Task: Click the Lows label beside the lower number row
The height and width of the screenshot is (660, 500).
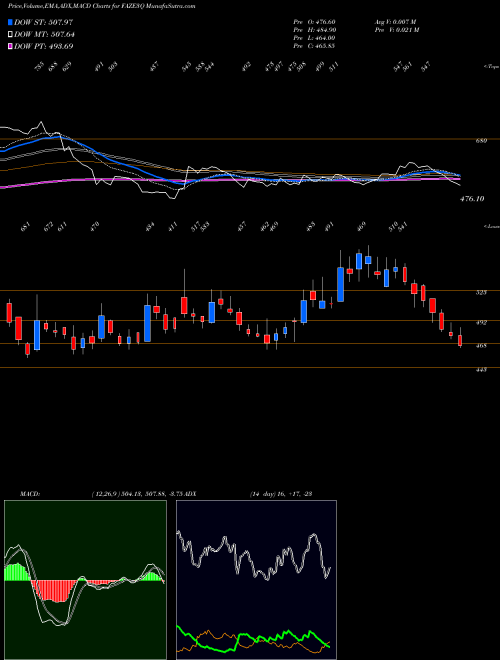Action: pos(491,226)
